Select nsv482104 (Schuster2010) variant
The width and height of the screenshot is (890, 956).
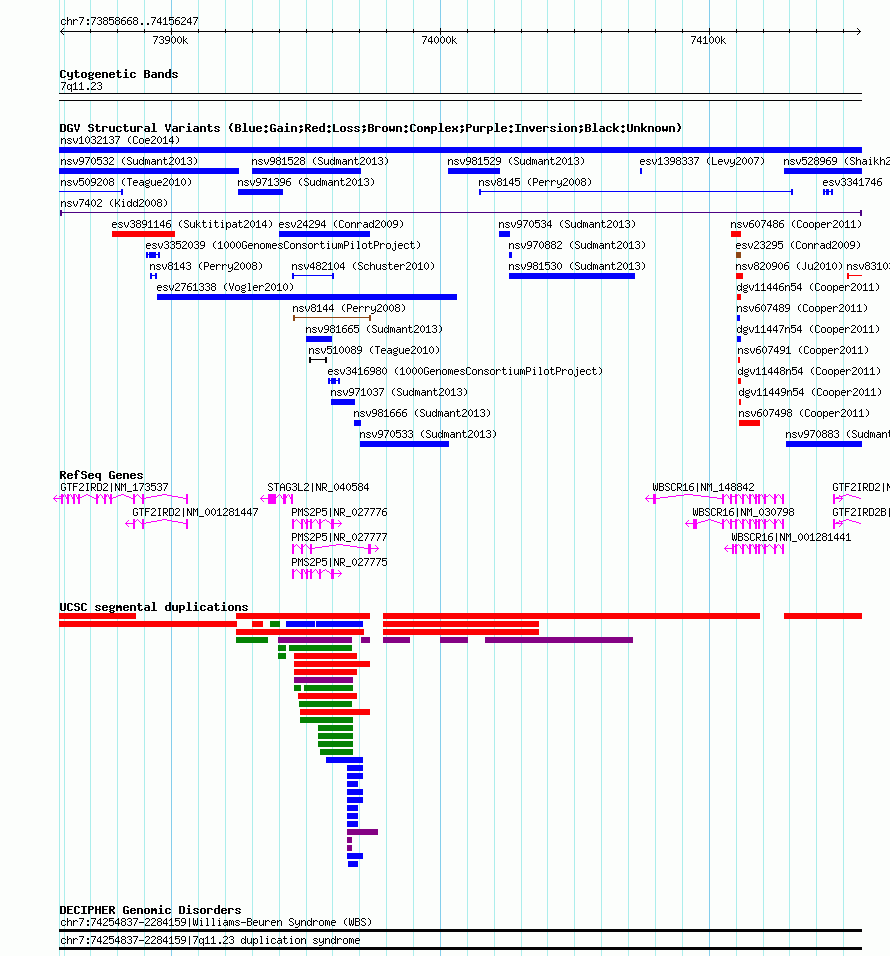click(x=313, y=276)
